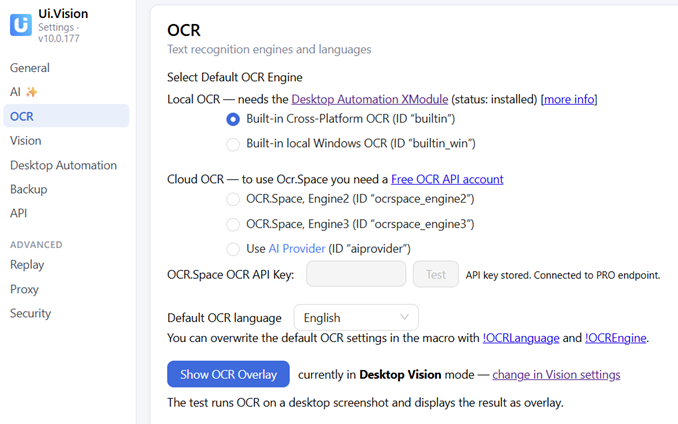Click the Text recognition engines and languages subtitle

269,49
